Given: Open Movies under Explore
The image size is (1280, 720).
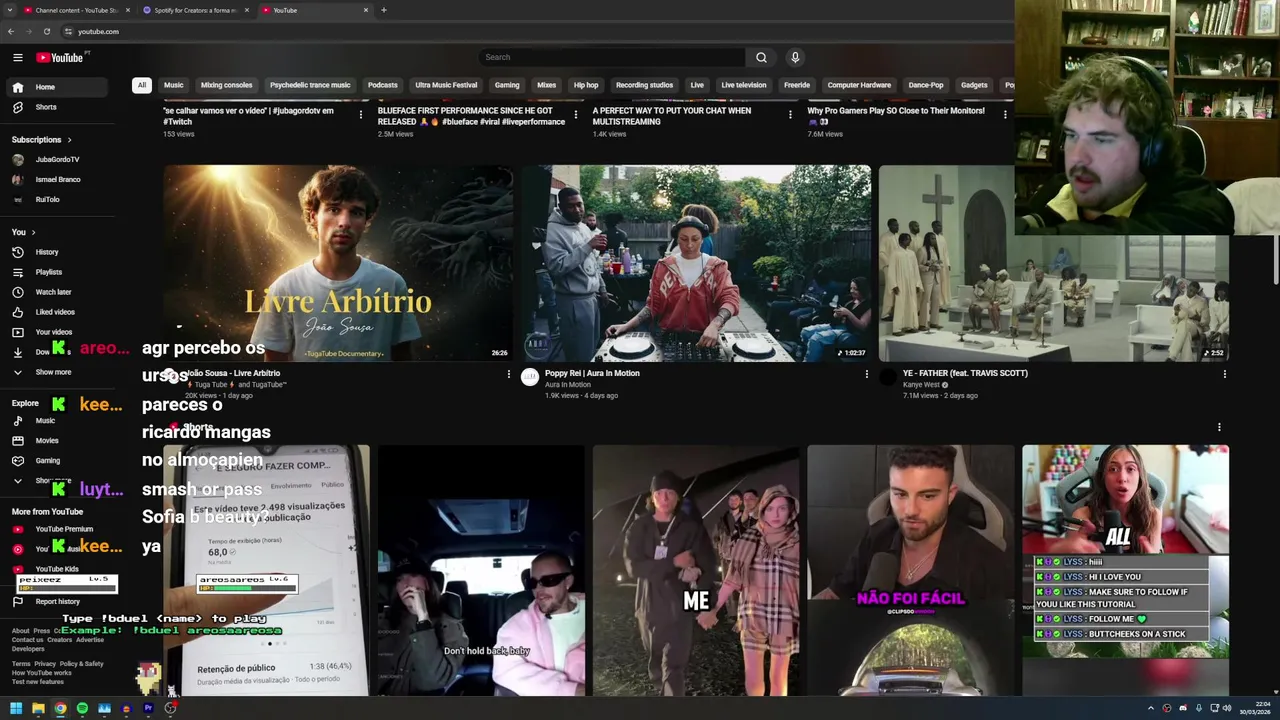Looking at the screenshot, I should 55,440.
